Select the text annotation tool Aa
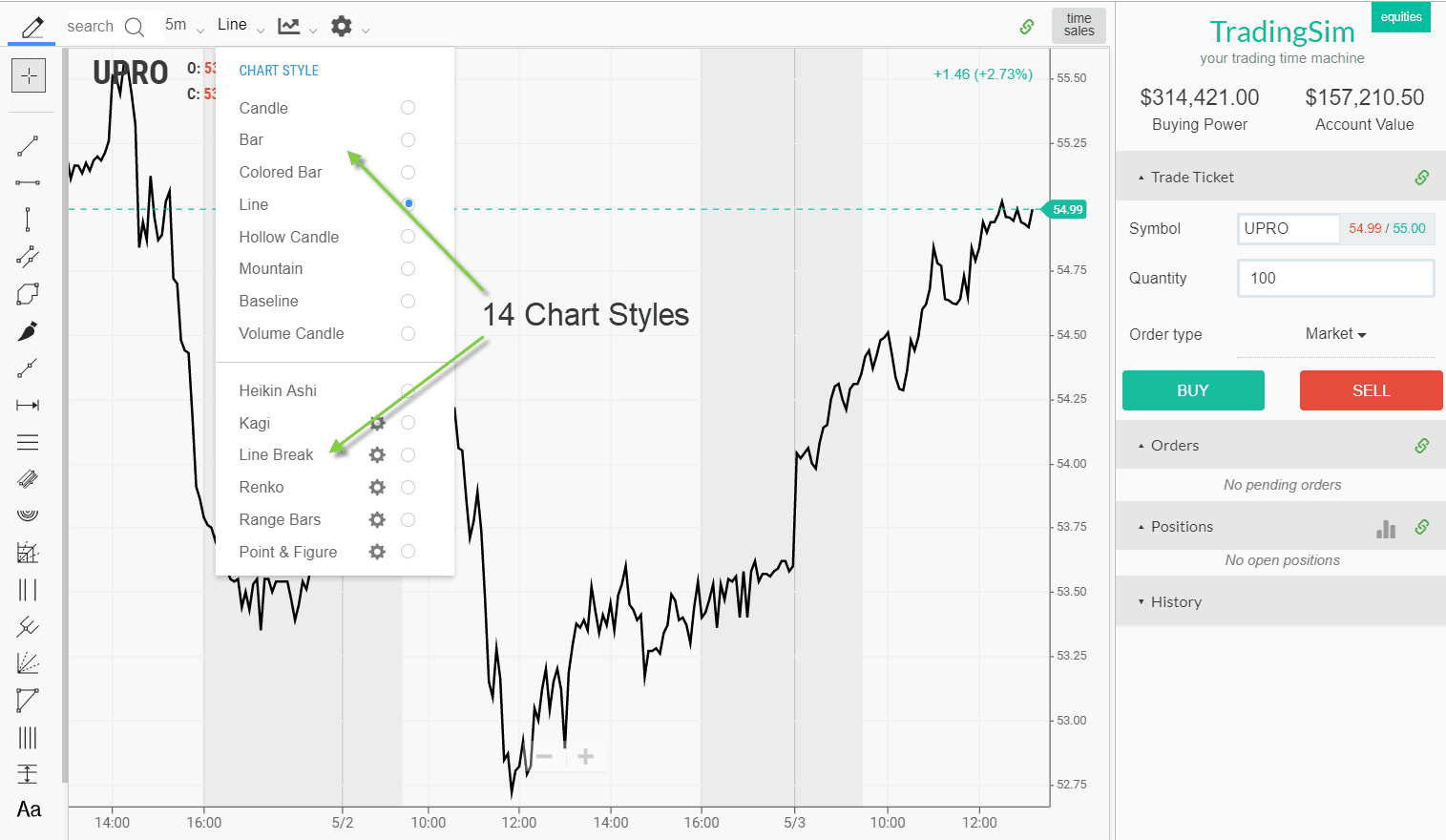 [x=29, y=809]
